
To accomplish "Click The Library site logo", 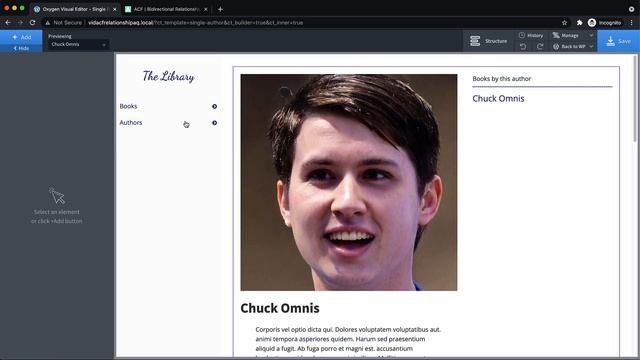I will pyautogui.click(x=169, y=76).
